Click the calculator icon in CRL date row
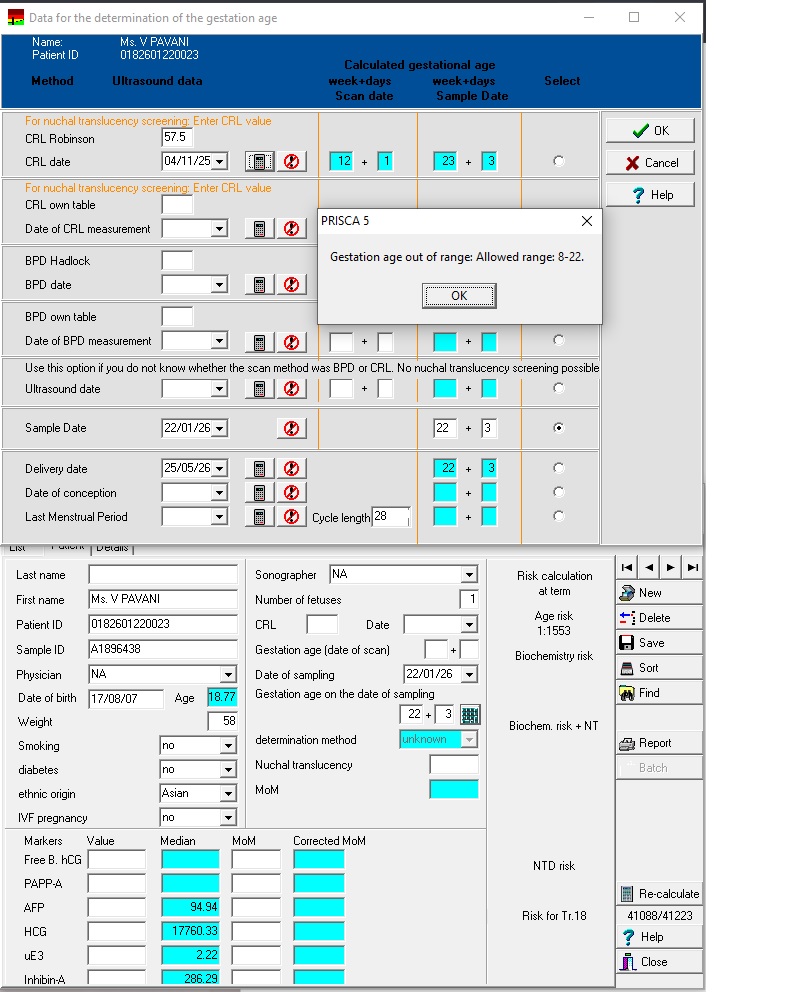Viewport: 799px width, 992px height. pyautogui.click(x=259, y=162)
